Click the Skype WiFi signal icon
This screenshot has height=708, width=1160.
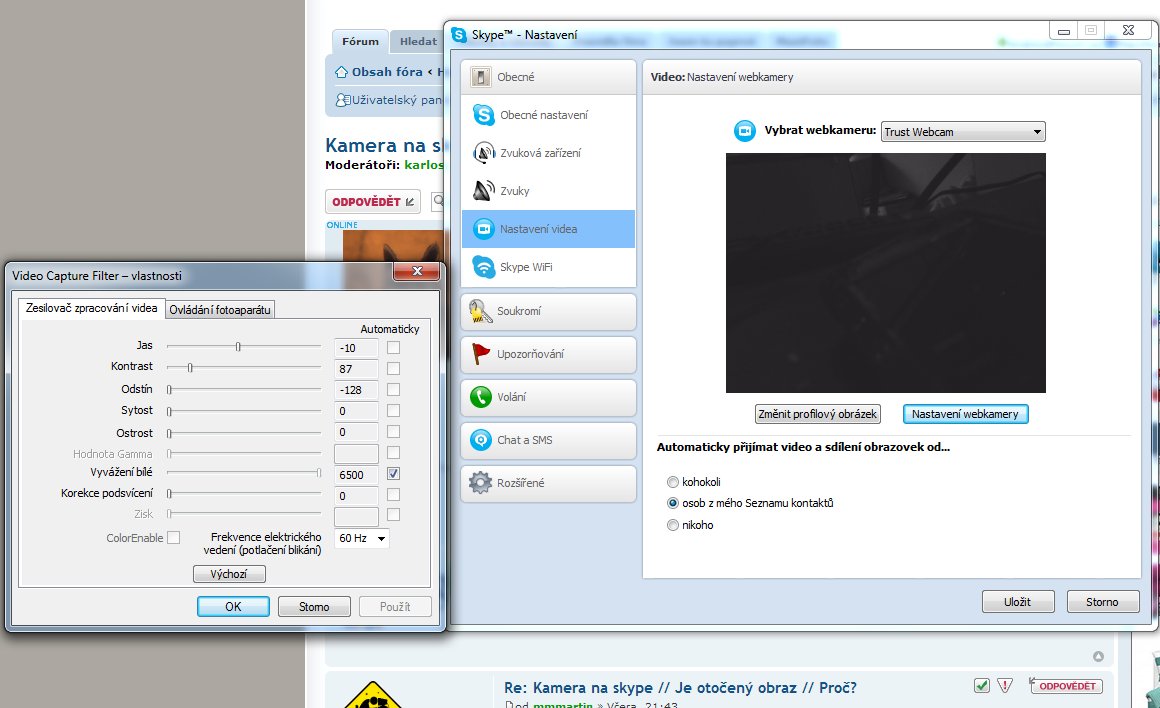[483, 267]
